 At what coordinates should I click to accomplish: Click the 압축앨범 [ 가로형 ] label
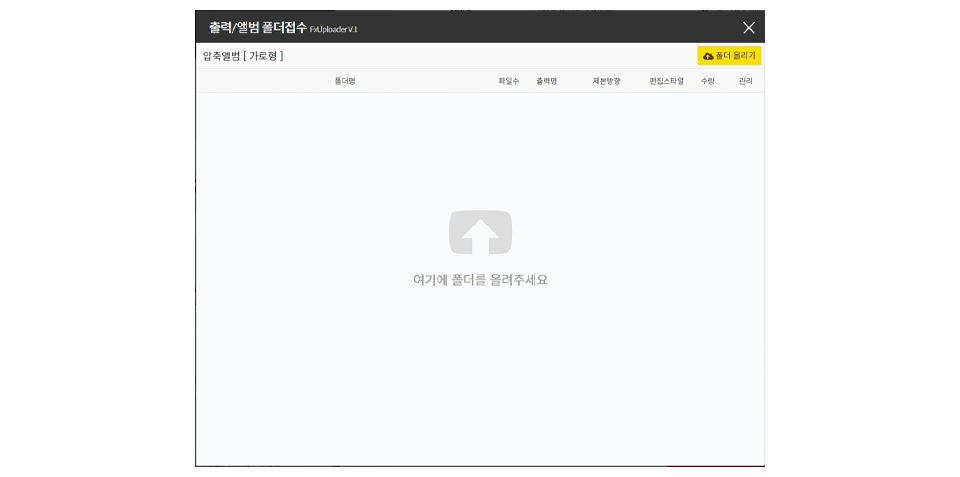pos(243,56)
